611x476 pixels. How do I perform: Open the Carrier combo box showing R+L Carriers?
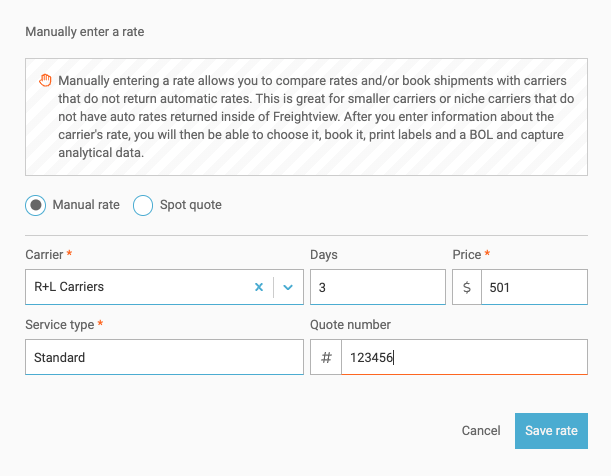click(135, 287)
